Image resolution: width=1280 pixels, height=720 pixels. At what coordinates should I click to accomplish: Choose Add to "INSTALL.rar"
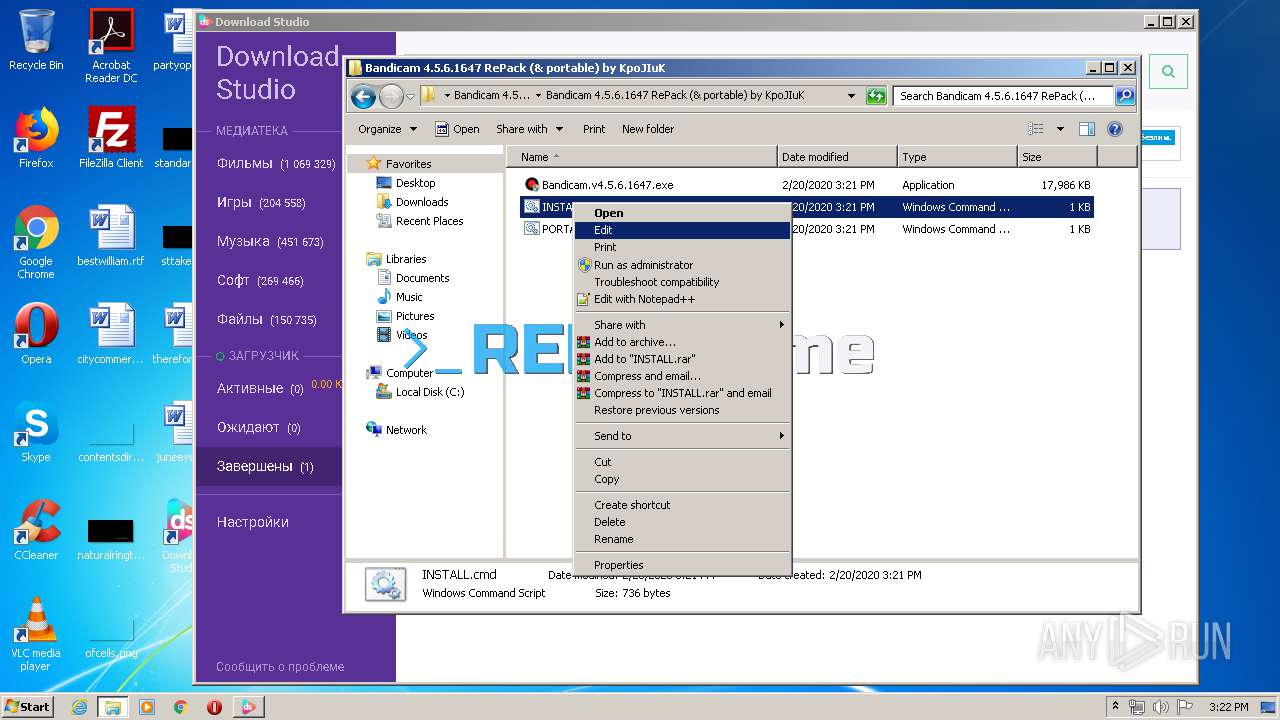point(683,359)
